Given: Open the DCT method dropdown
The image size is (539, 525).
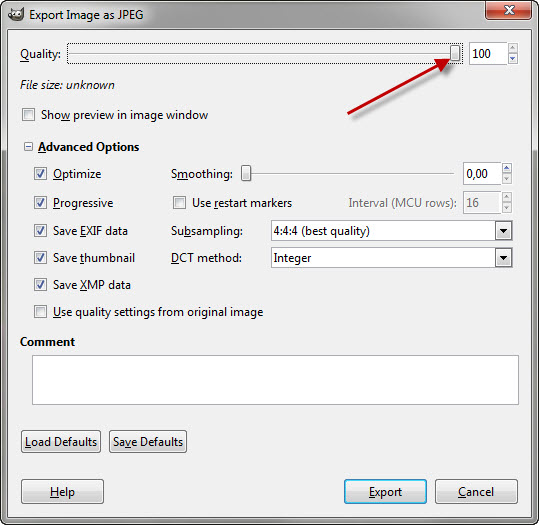Looking at the screenshot, I should (x=504, y=258).
